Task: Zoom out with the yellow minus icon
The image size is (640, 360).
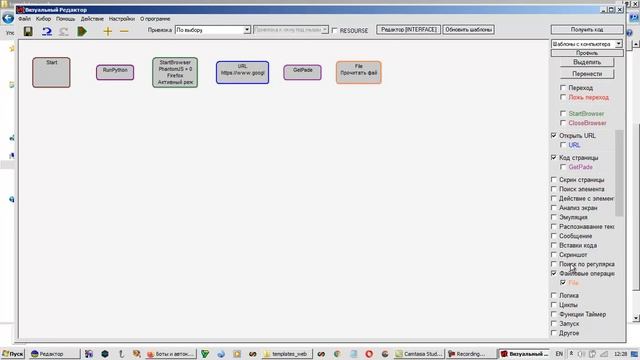Action: click(x=124, y=31)
